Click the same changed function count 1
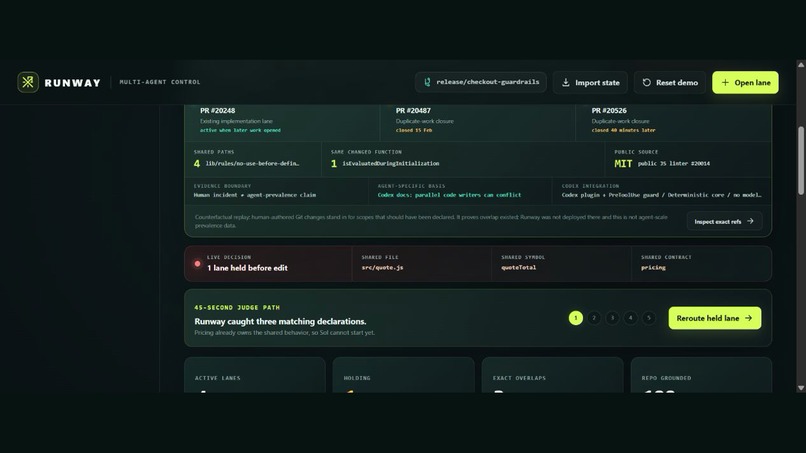Viewport: 806px width, 453px height. pos(334,164)
